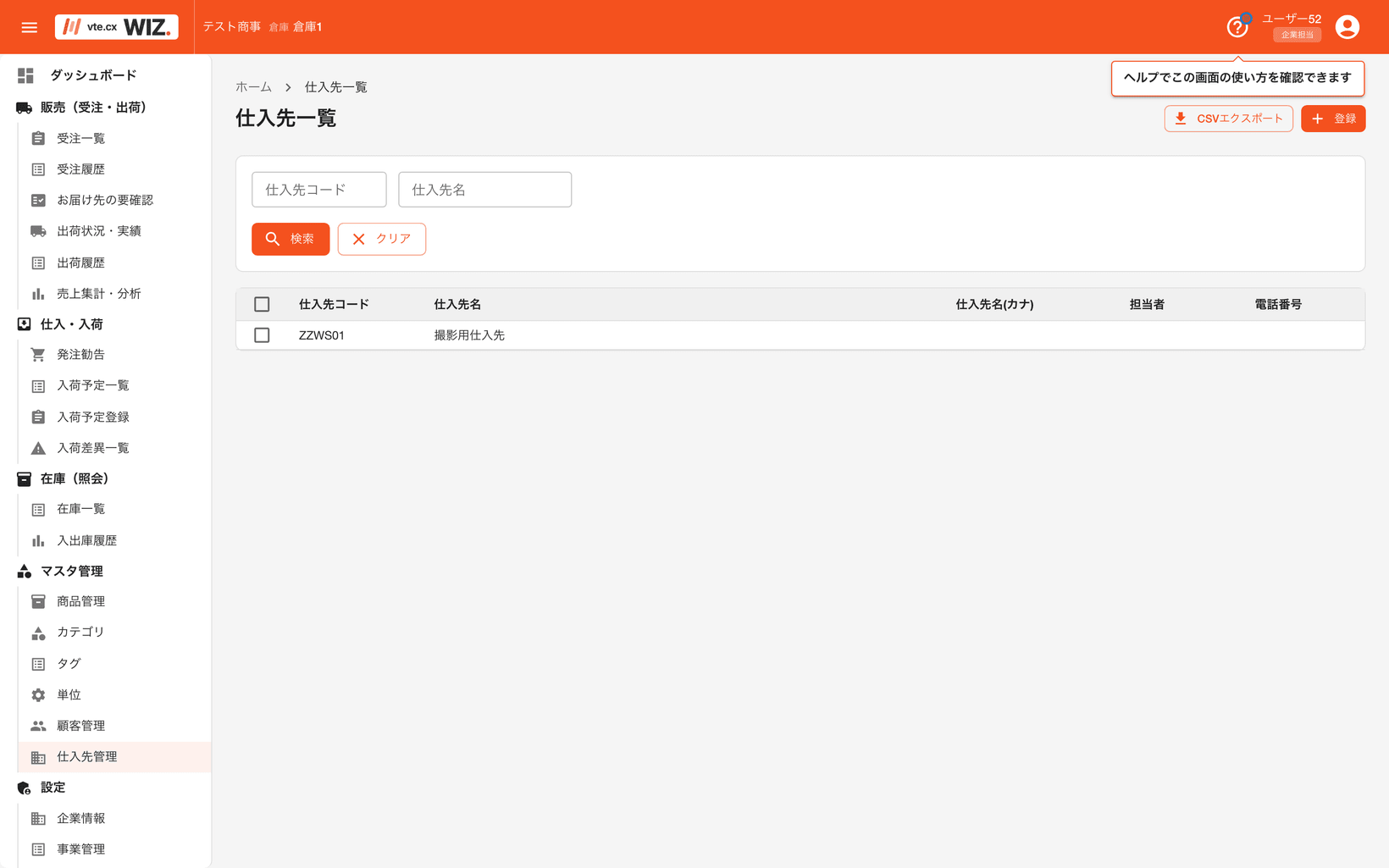This screenshot has width=1389, height=868.
Task: Collapse the マスタ管理 section
Action: point(72,572)
